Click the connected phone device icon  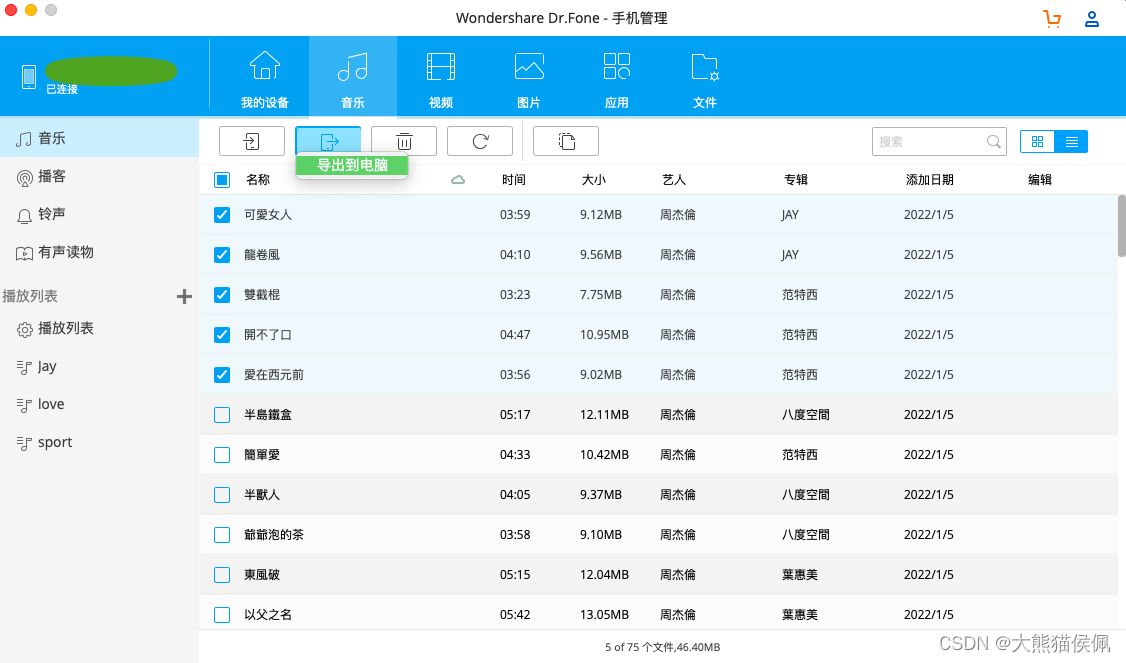[29, 76]
